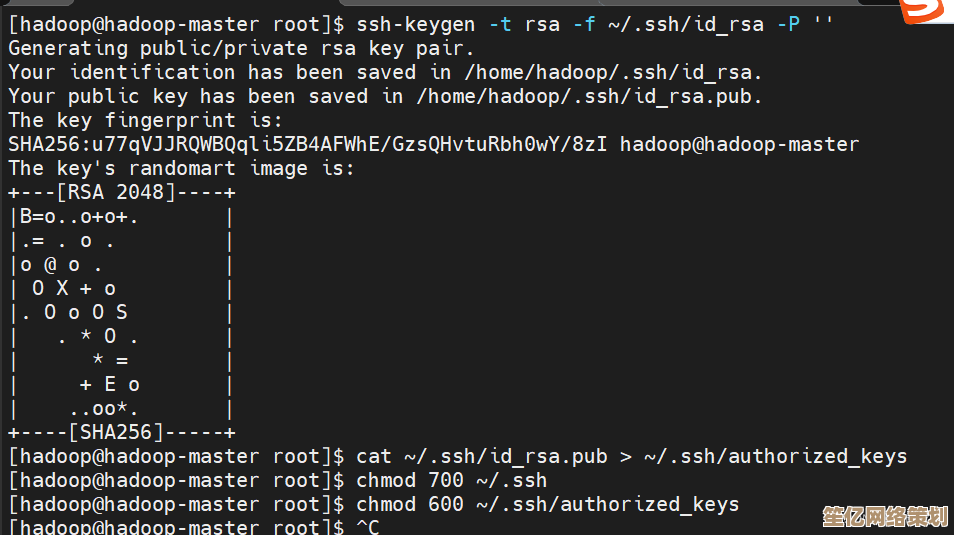Click "The key's randomart image is:" line
The width and height of the screenshot is (954, 535).
pos(181,168)
